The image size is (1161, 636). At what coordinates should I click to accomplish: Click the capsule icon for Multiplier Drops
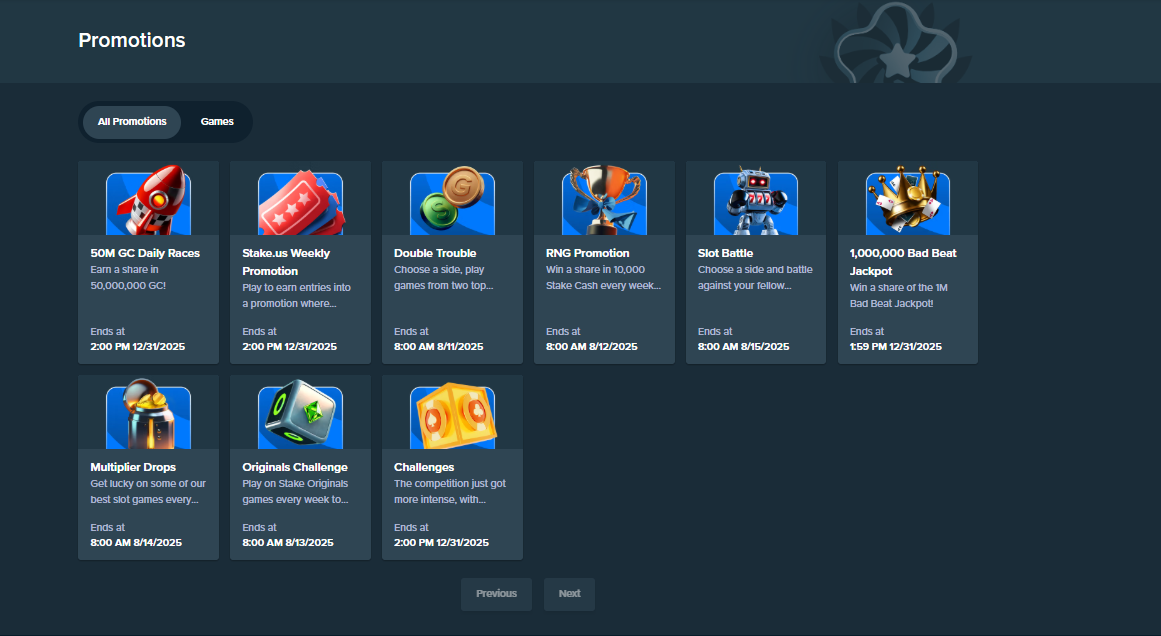click(x=148, y=415)
